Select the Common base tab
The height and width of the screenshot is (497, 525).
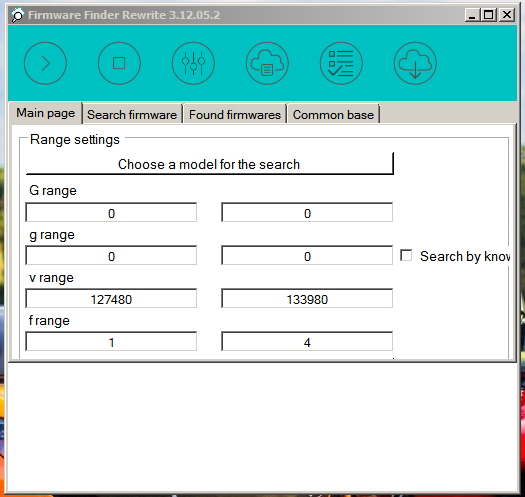[x=333, y=115]
